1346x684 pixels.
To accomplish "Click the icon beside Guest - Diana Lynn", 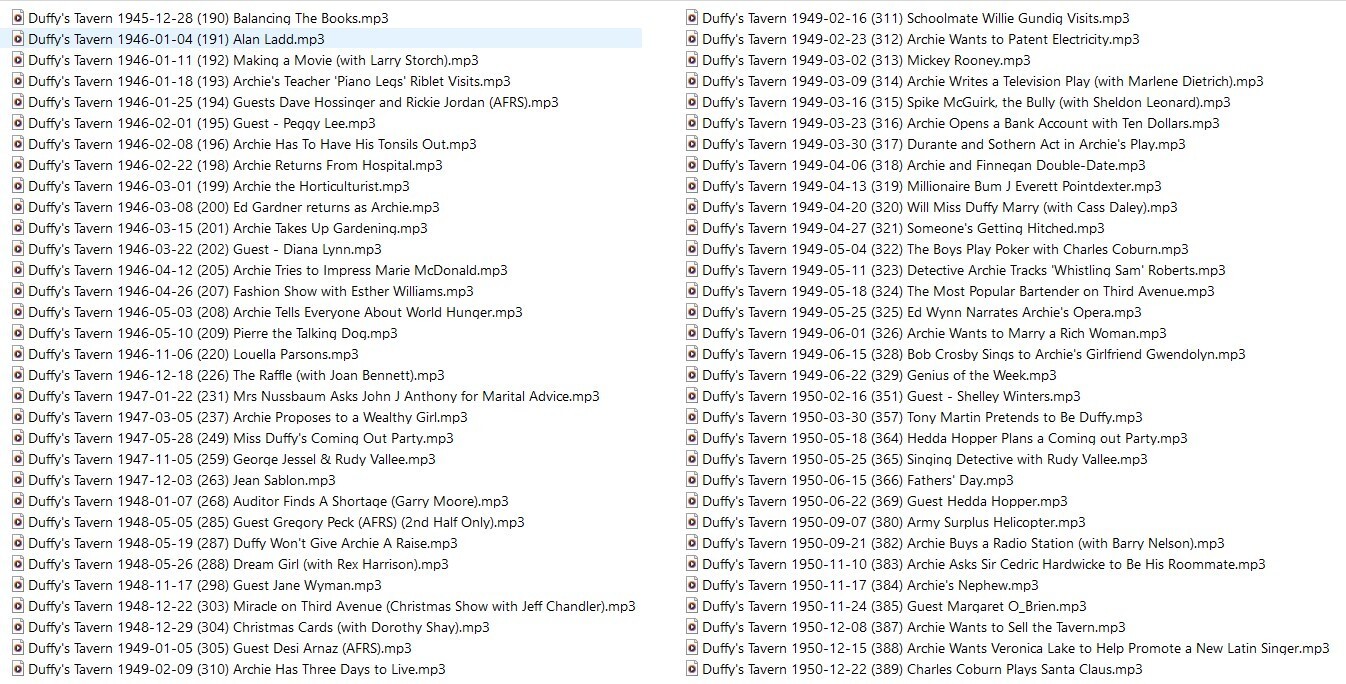I will (18, 249).
